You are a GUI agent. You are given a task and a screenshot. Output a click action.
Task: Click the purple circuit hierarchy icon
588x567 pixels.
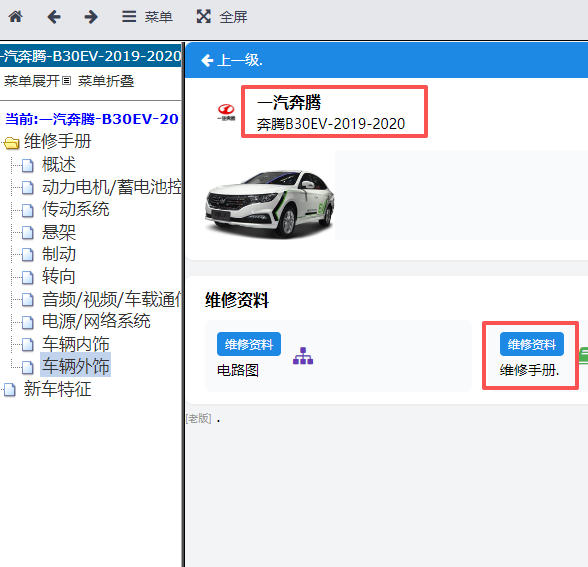click(x=303, y=356)
